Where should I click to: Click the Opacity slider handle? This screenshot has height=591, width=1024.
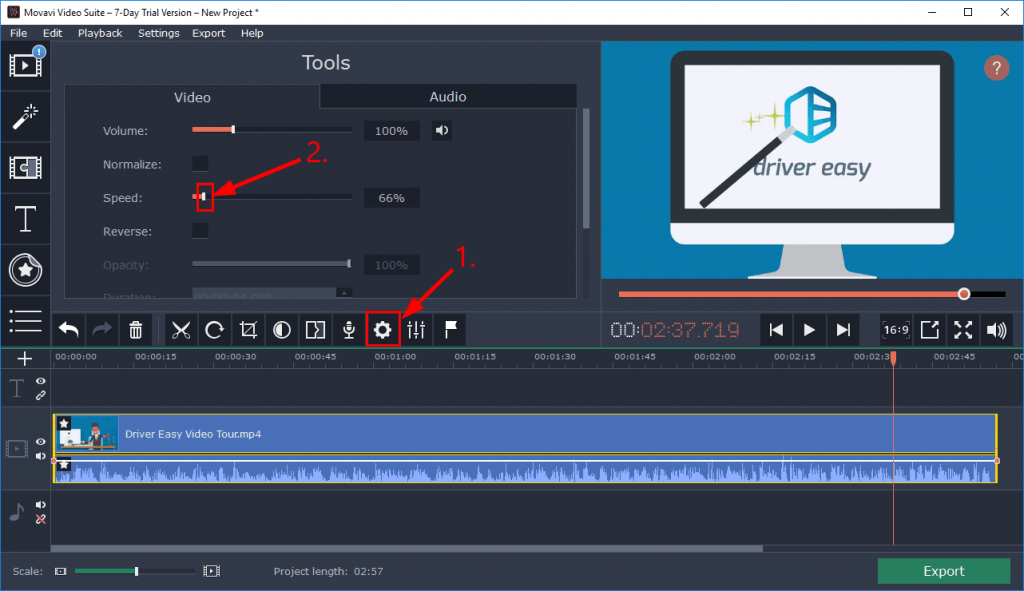pyautogui.click(x=349, y=264)
